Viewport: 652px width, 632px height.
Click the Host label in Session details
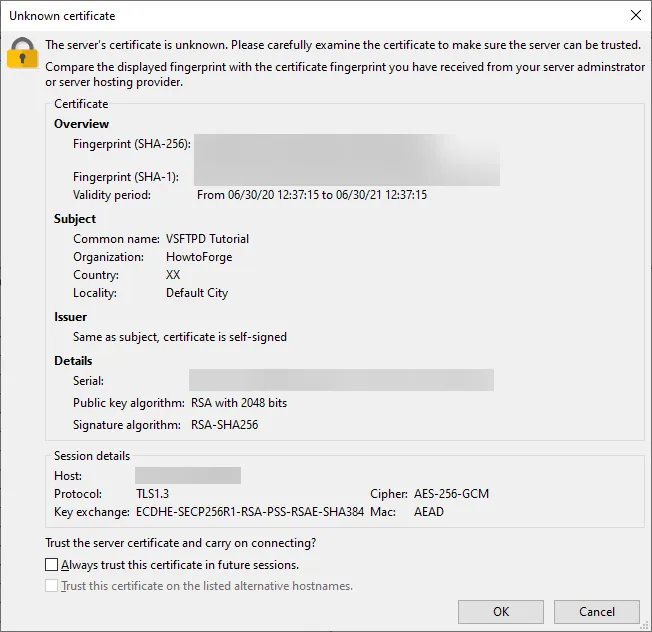pyautogui.click(x=68, y=476)
